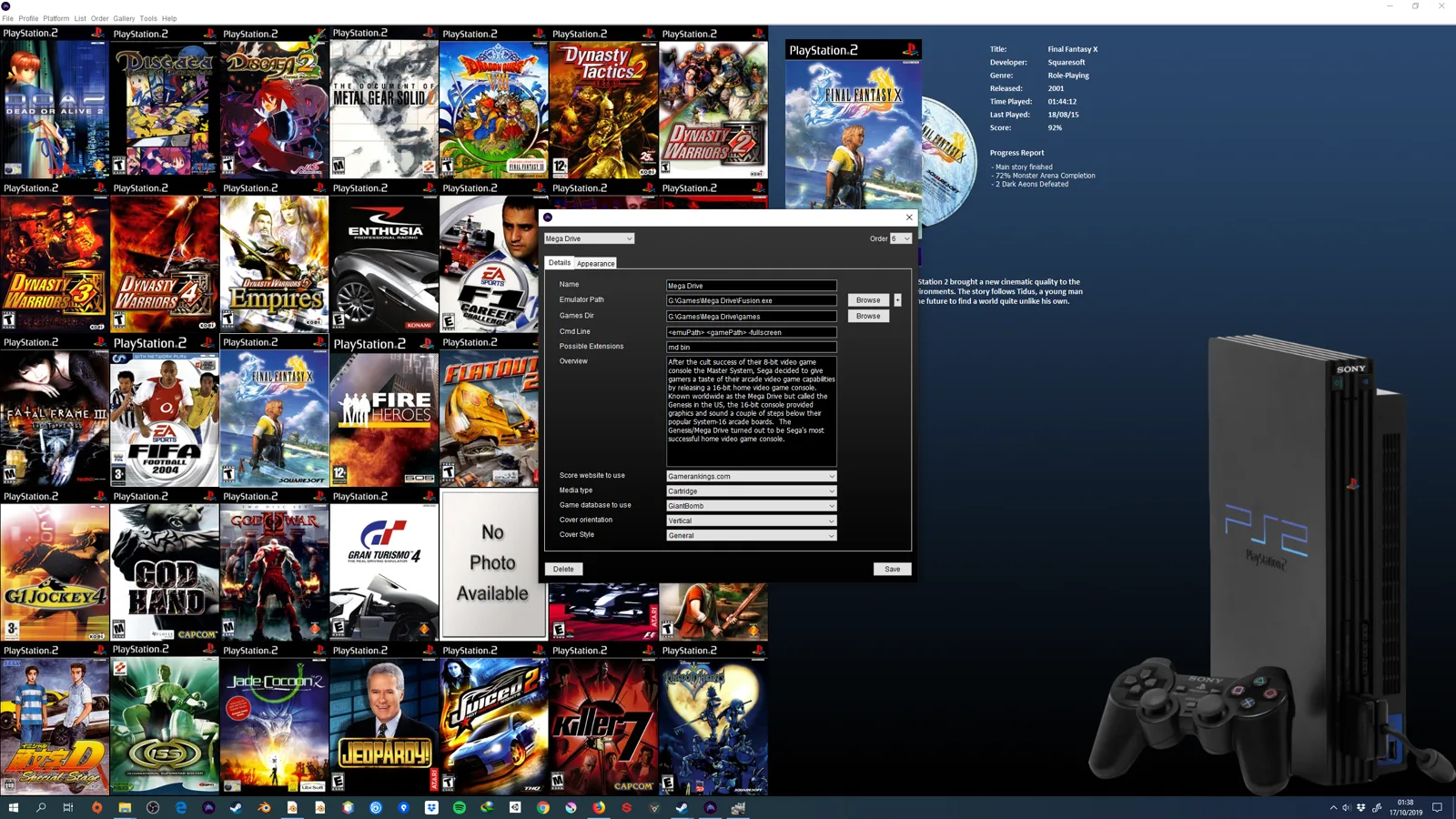Open the Profile menu

28,18
